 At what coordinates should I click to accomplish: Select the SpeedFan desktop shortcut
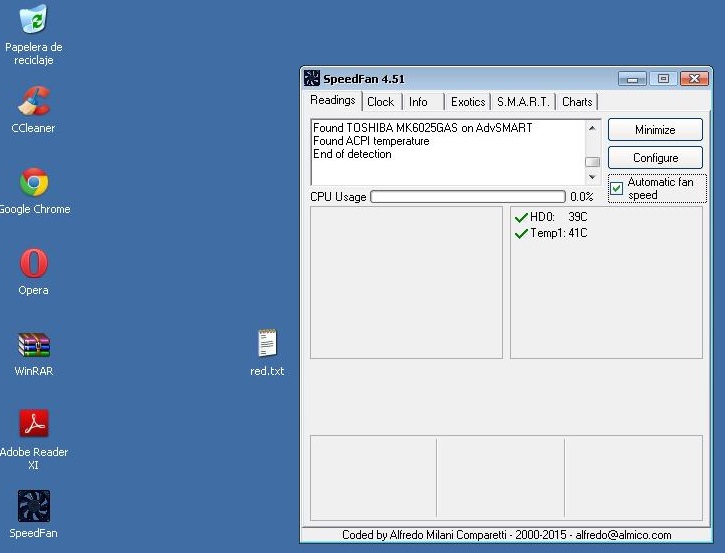(34, 506)
